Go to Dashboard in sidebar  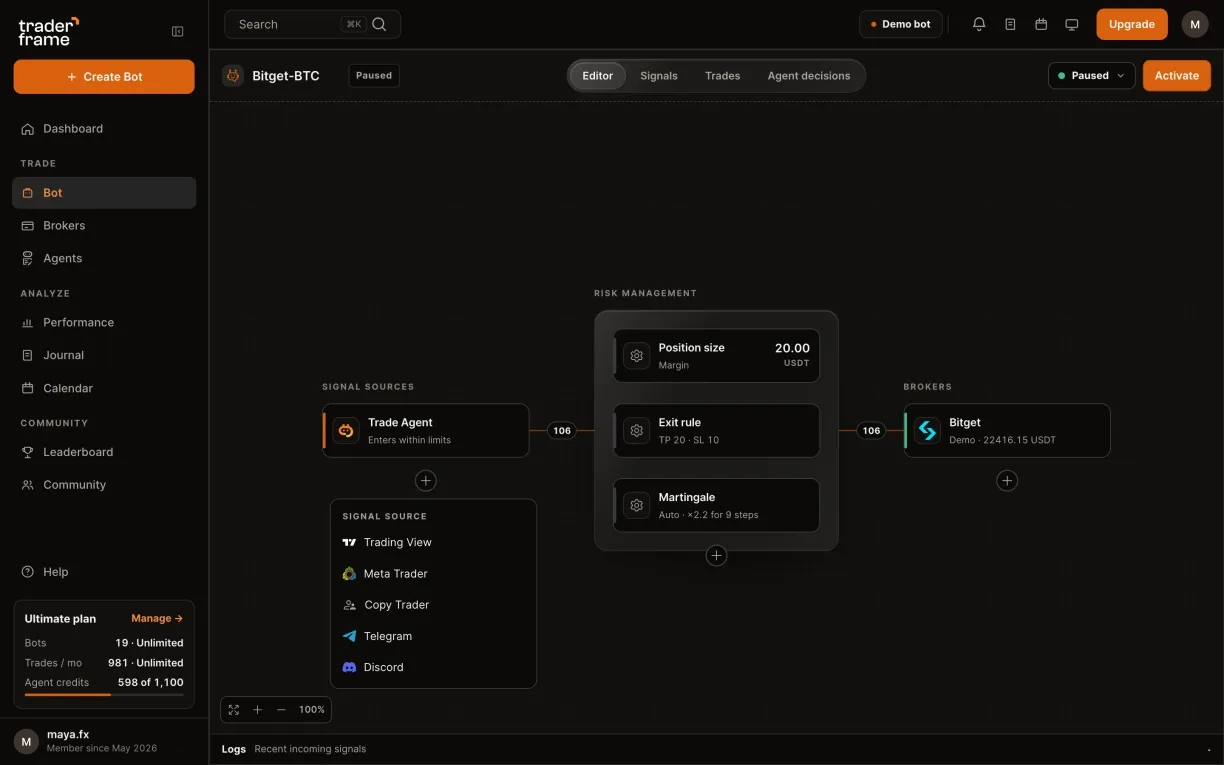104,129
